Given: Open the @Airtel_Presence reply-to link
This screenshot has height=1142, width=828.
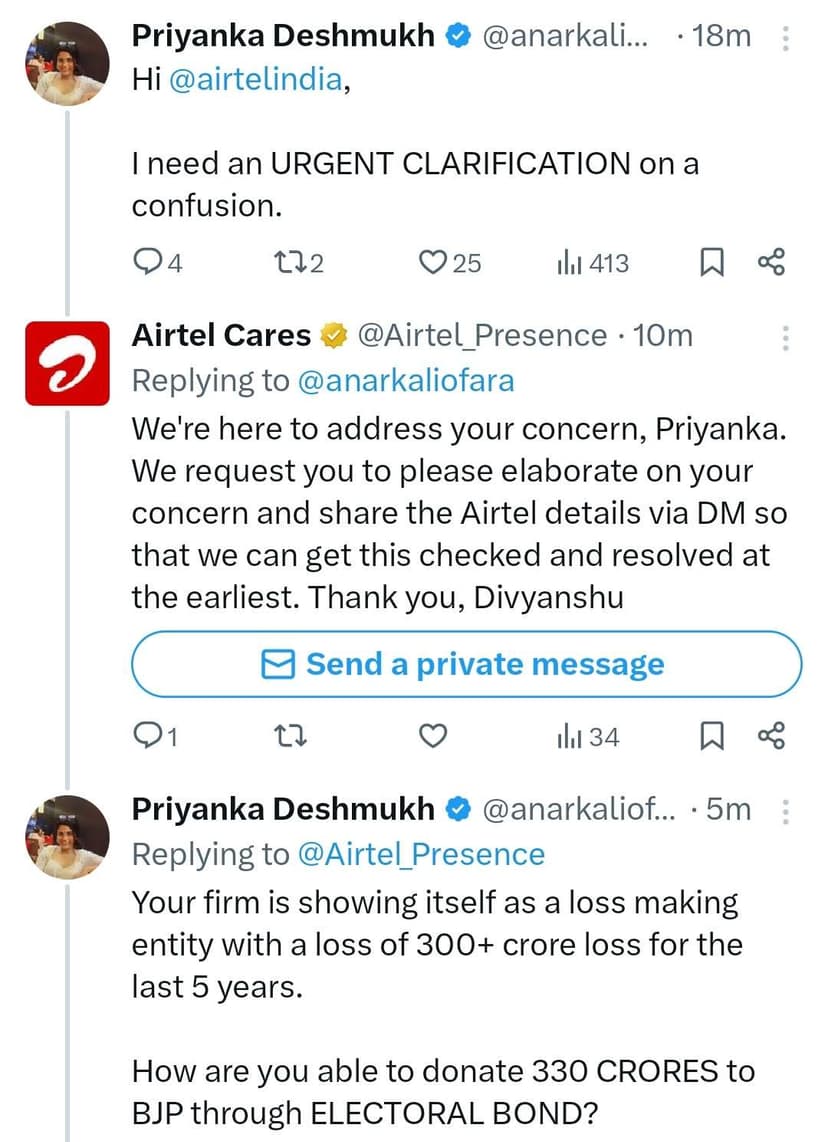Looking at the screenshot, I should pyautogui.click(x=420, y=854).
